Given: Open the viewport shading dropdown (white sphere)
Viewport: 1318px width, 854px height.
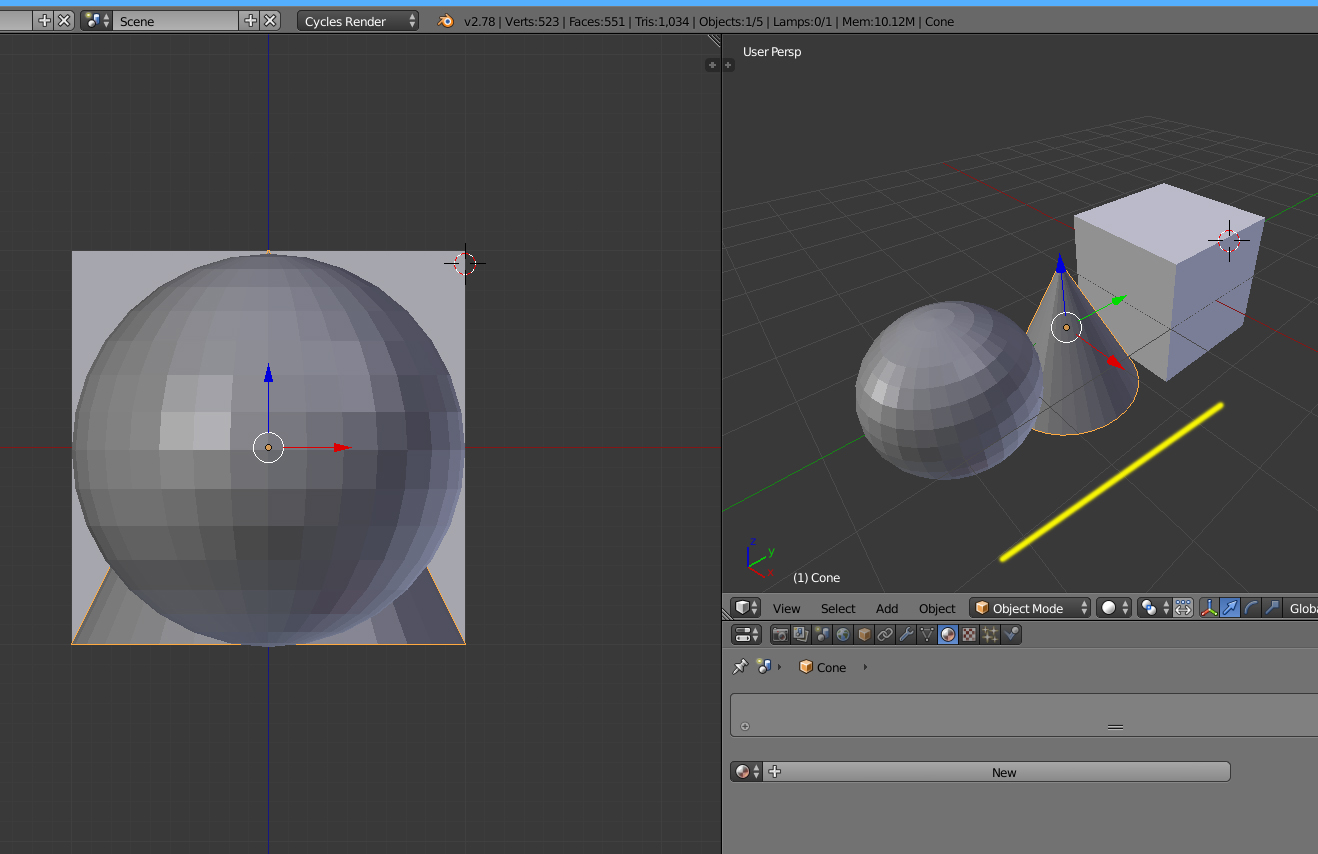Looking at the screenshot, I should coord(1114,608).
